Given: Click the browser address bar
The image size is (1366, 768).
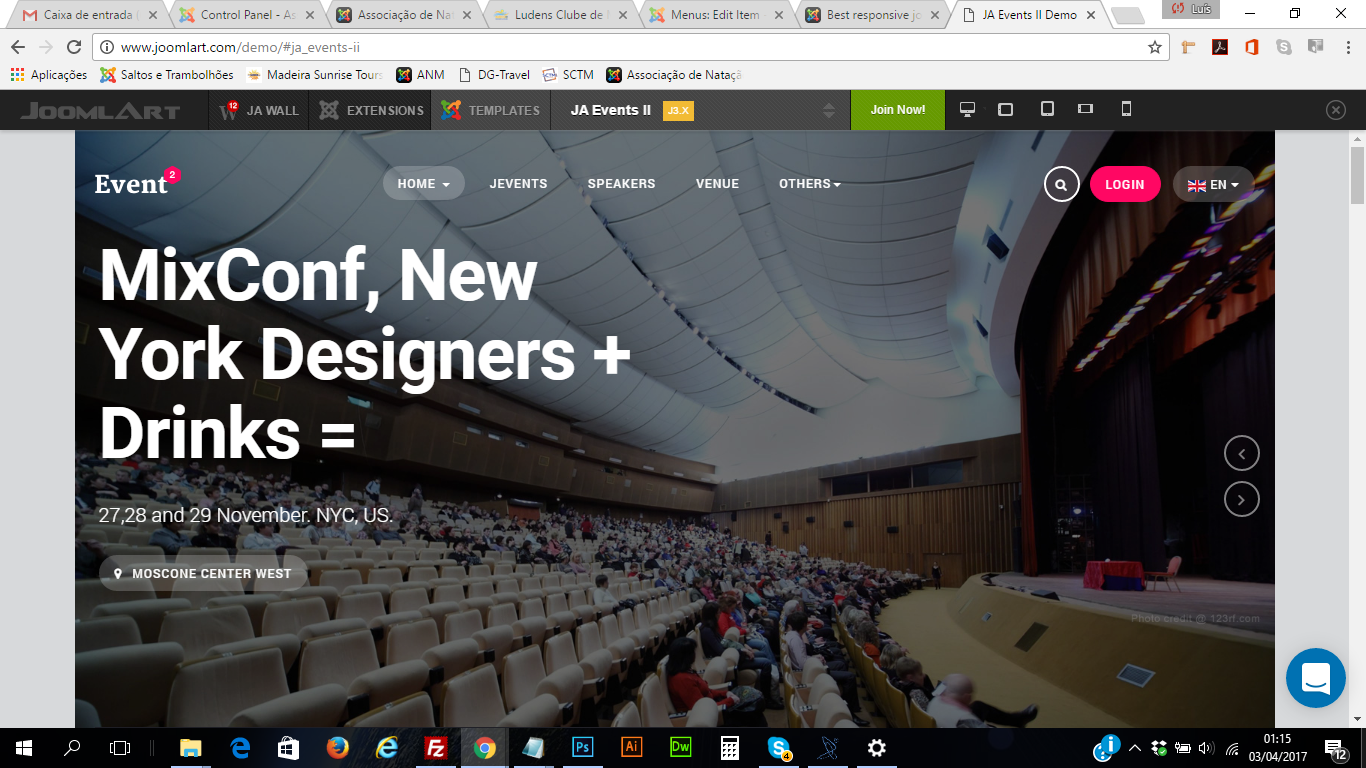Looking at the screenshot, I should point(630,47).
